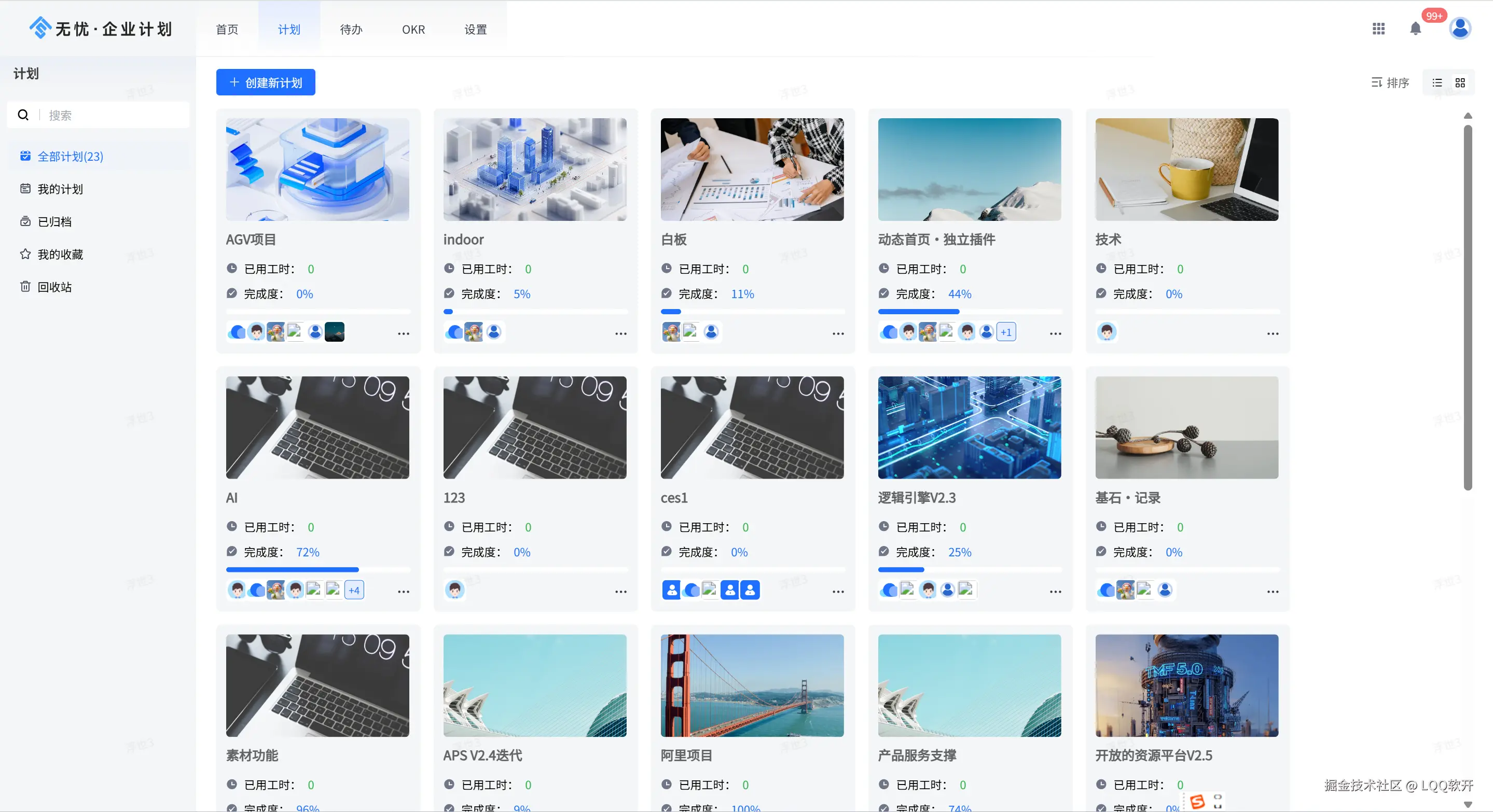Switch to list view layout

(1437, 83)
